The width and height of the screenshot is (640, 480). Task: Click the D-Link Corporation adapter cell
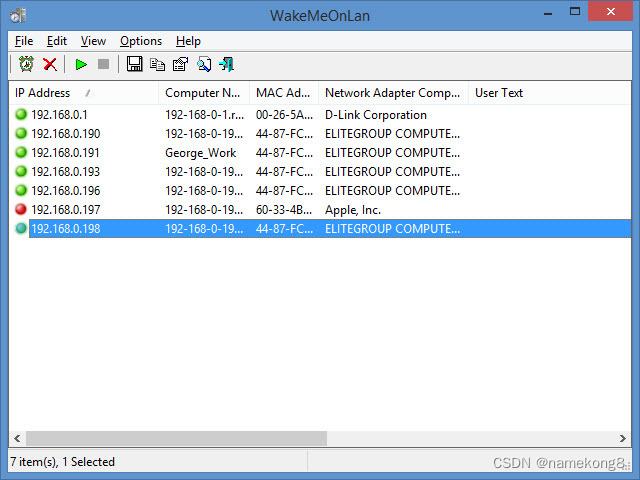pos(376,115)
